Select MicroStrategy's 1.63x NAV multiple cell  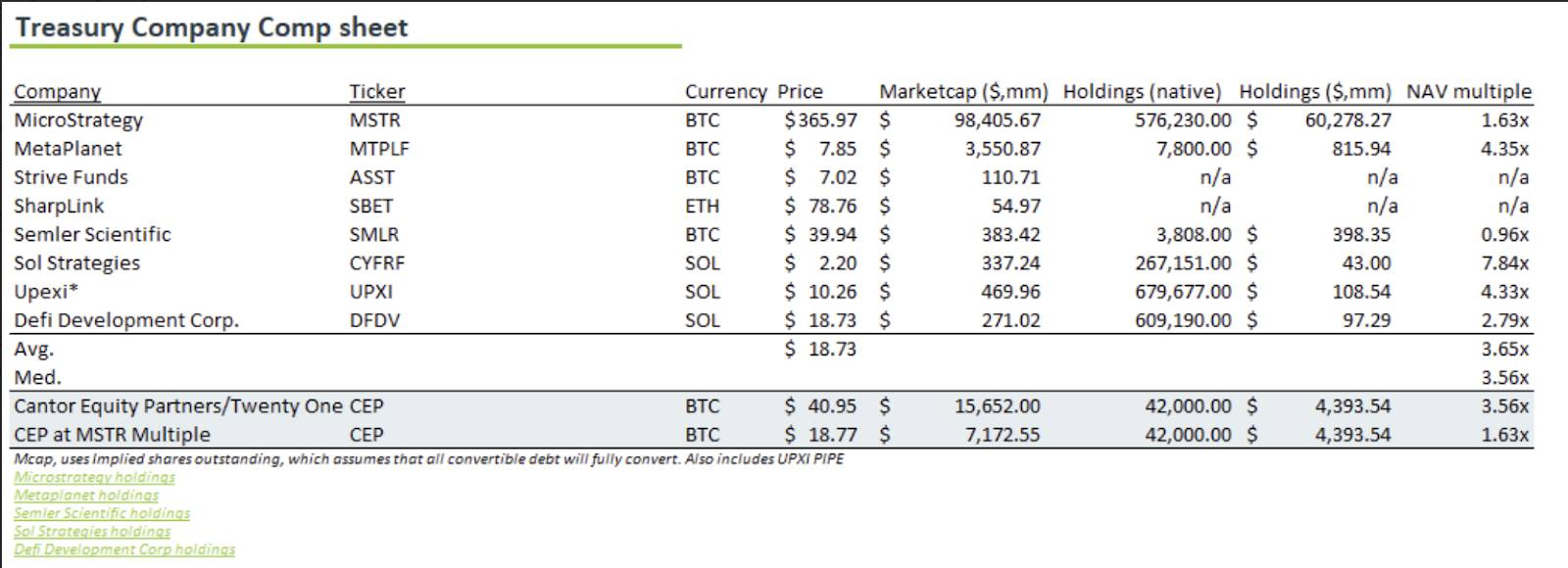pos(1504,120)
